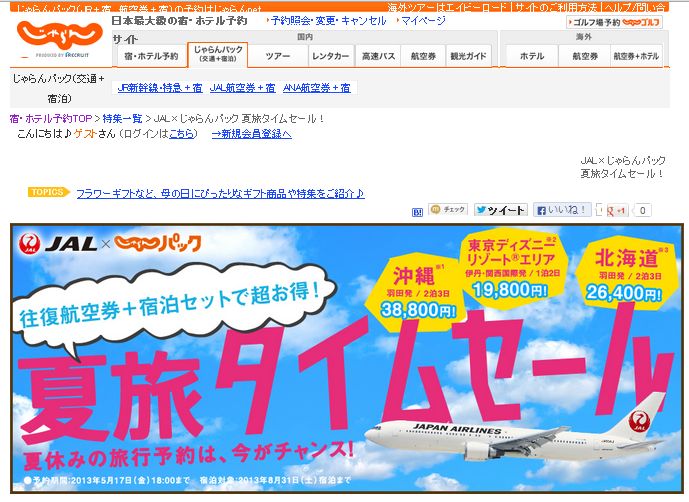689x502 pixels.
Task: Click '夏休みの旅行予約は、今がチャンス!' text
Action: click(x=189, y=455)
